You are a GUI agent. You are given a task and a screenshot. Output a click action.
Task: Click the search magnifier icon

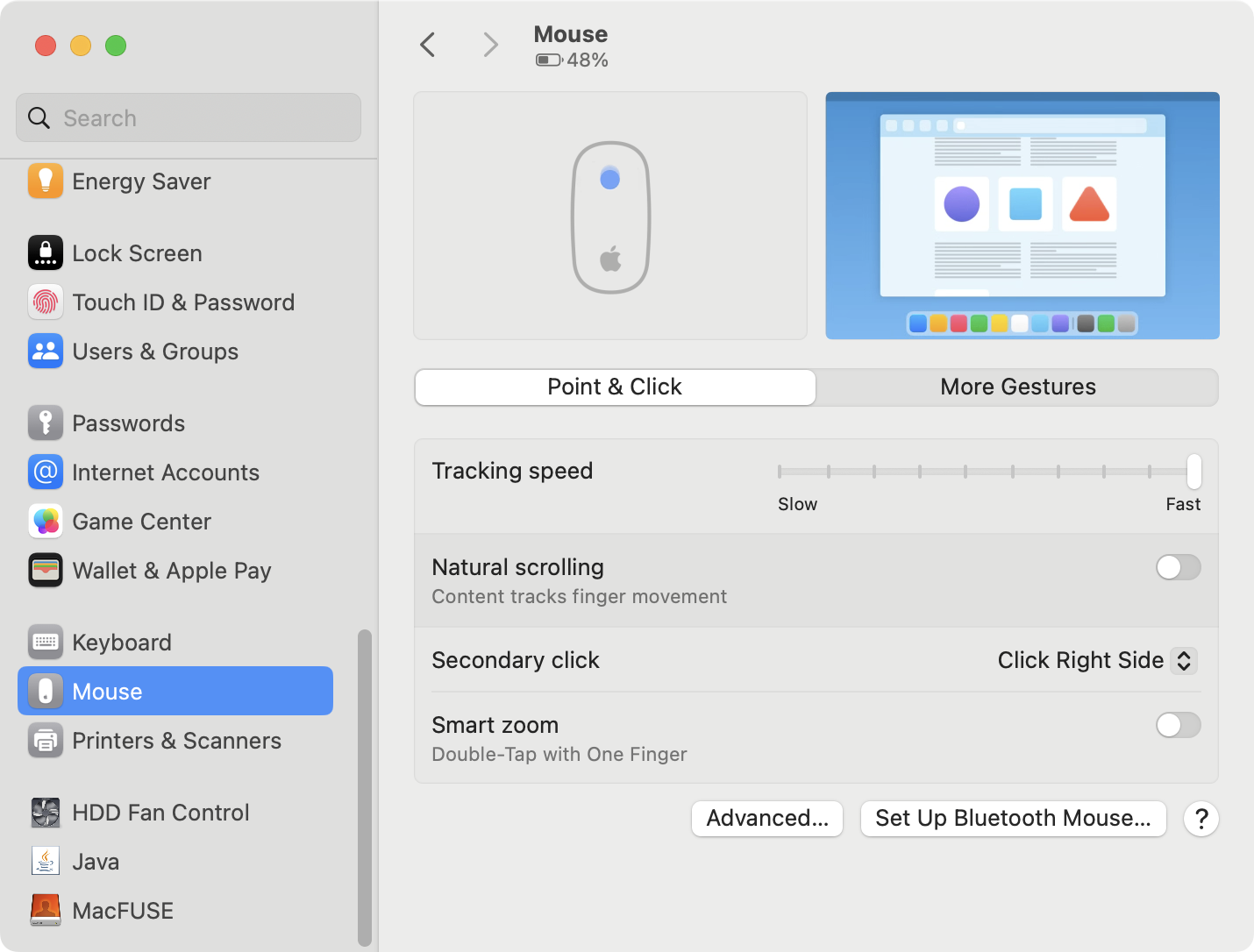(x=39, y=117)
